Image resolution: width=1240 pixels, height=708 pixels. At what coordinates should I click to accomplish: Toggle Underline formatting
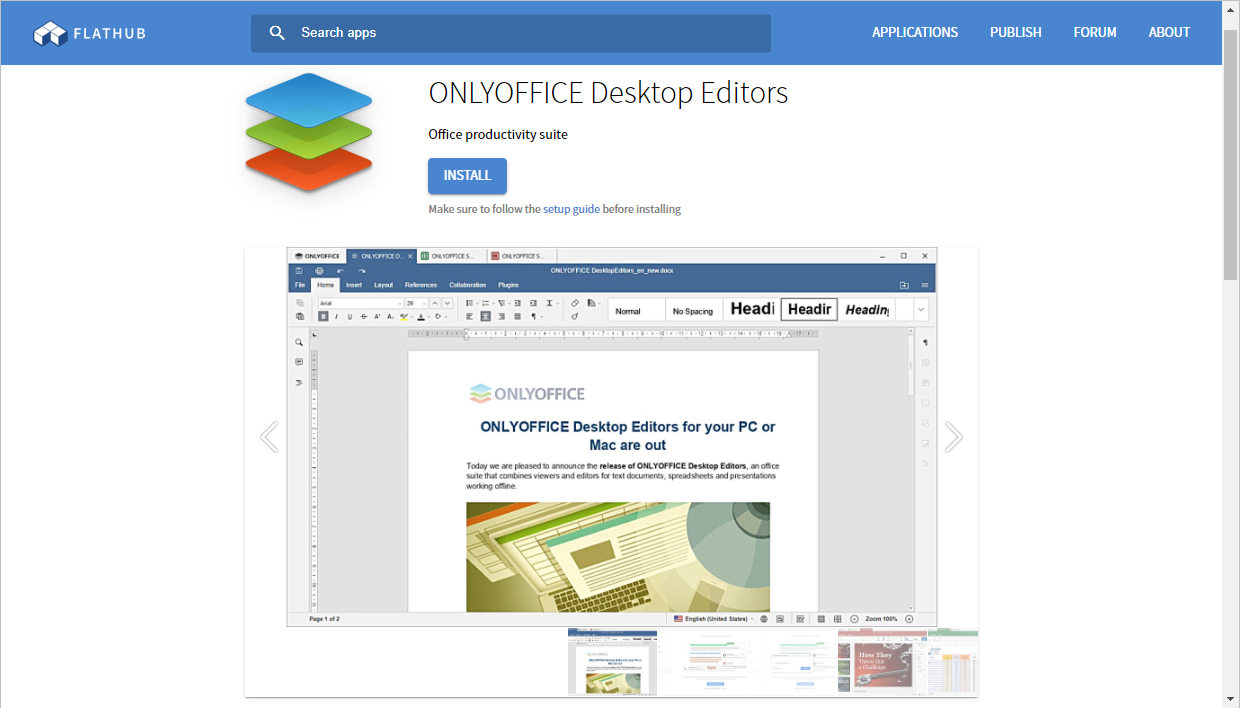click(350, 317)
